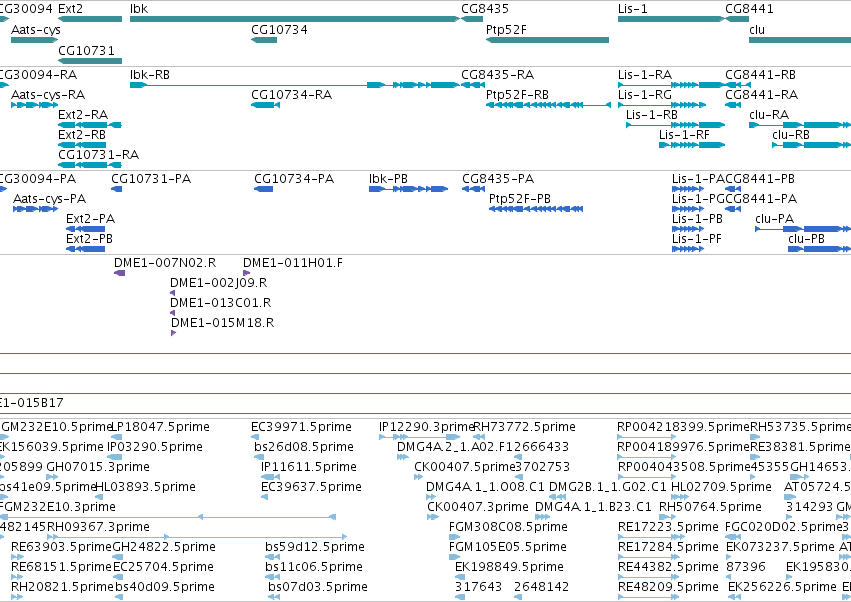Click the Aats-cys-RA transcript label

click(48, 94)
